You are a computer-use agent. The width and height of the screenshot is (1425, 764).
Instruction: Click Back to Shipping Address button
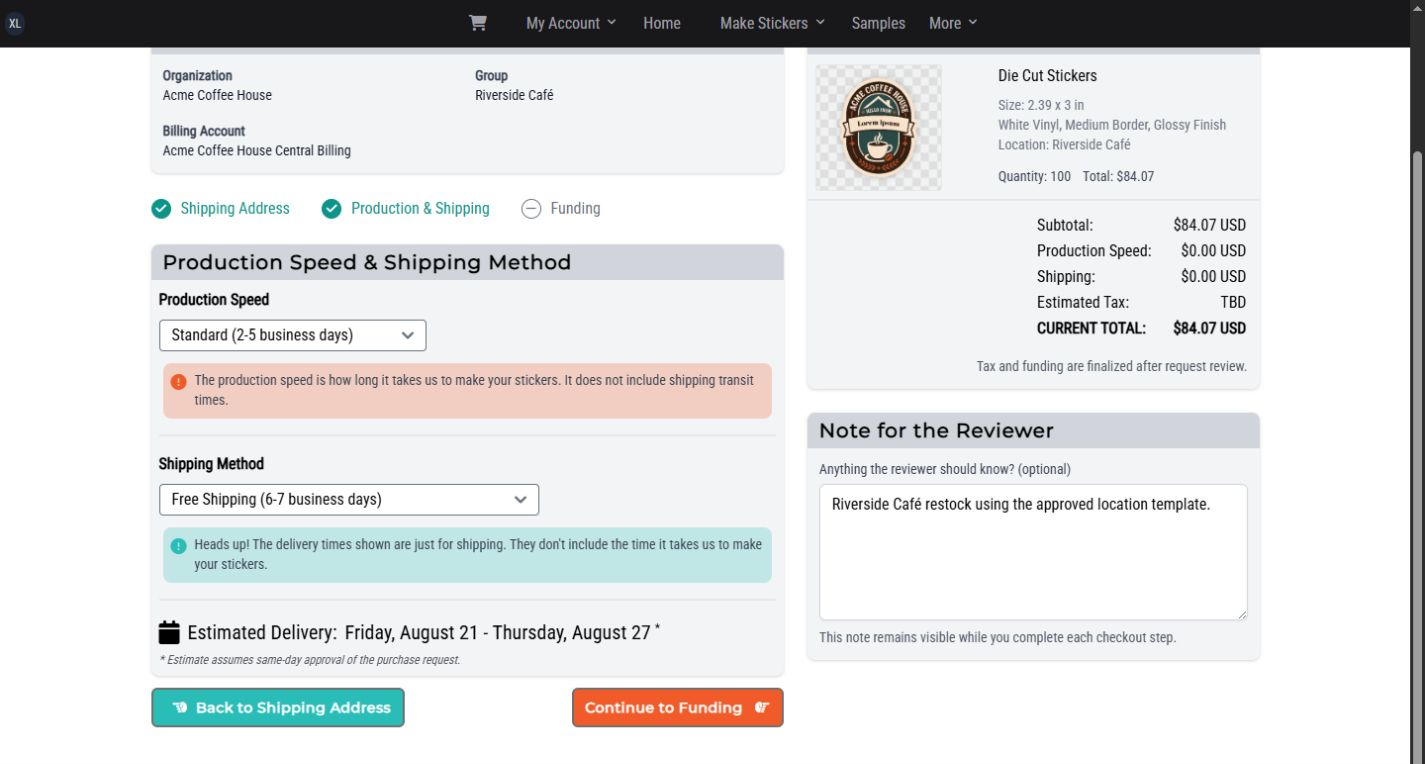point(278,707)
